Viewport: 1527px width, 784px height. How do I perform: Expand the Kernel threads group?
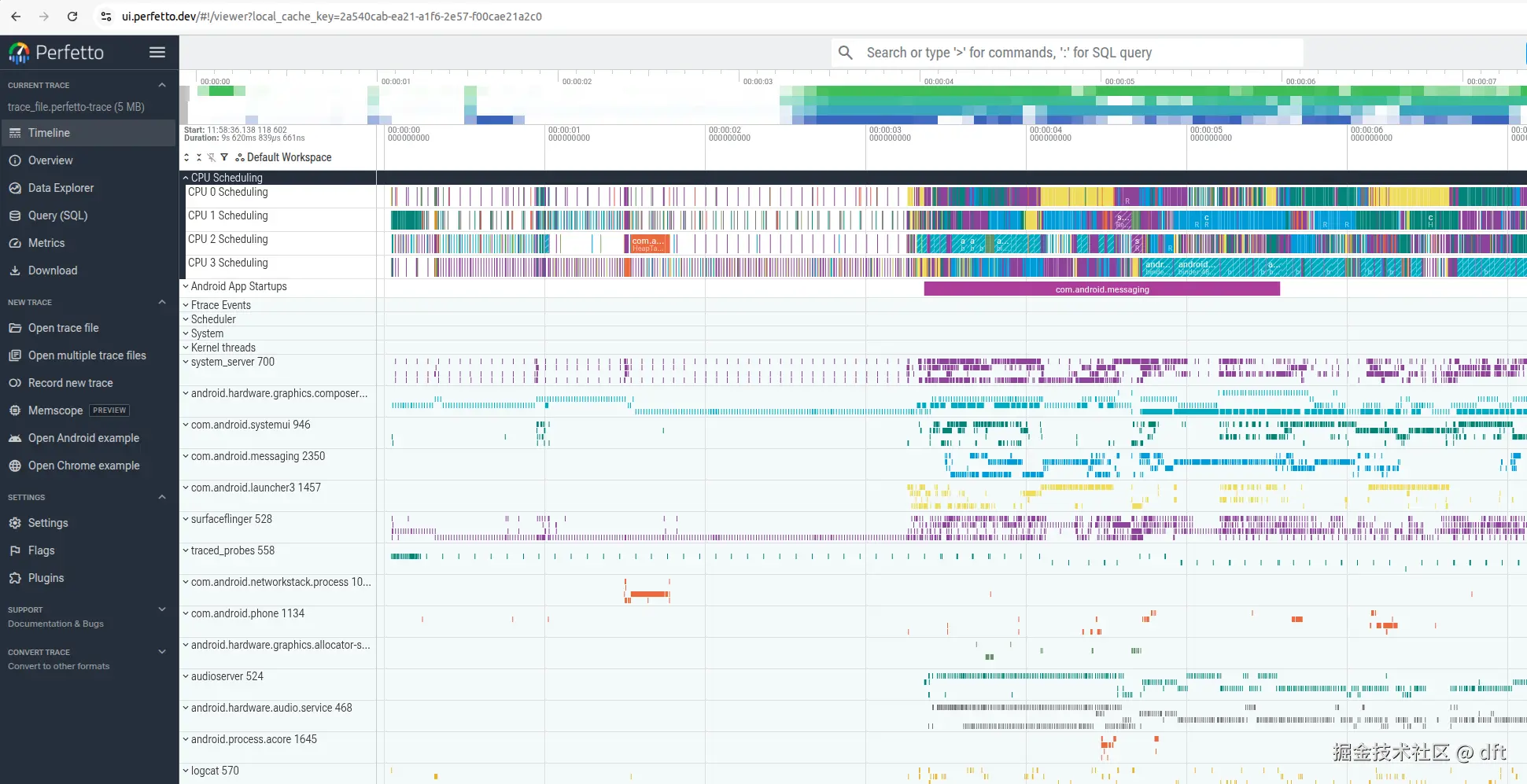(186, 348)
